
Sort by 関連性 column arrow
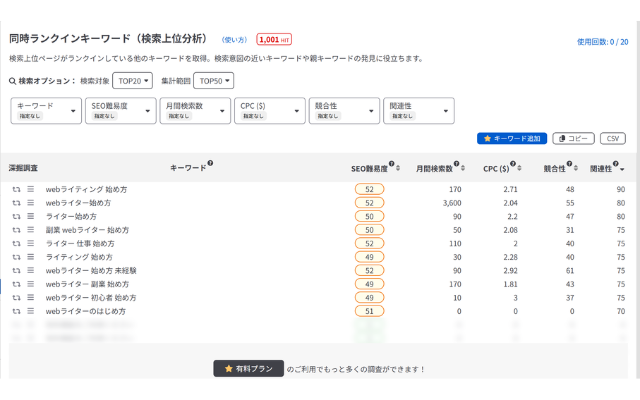tap(622, 168)
